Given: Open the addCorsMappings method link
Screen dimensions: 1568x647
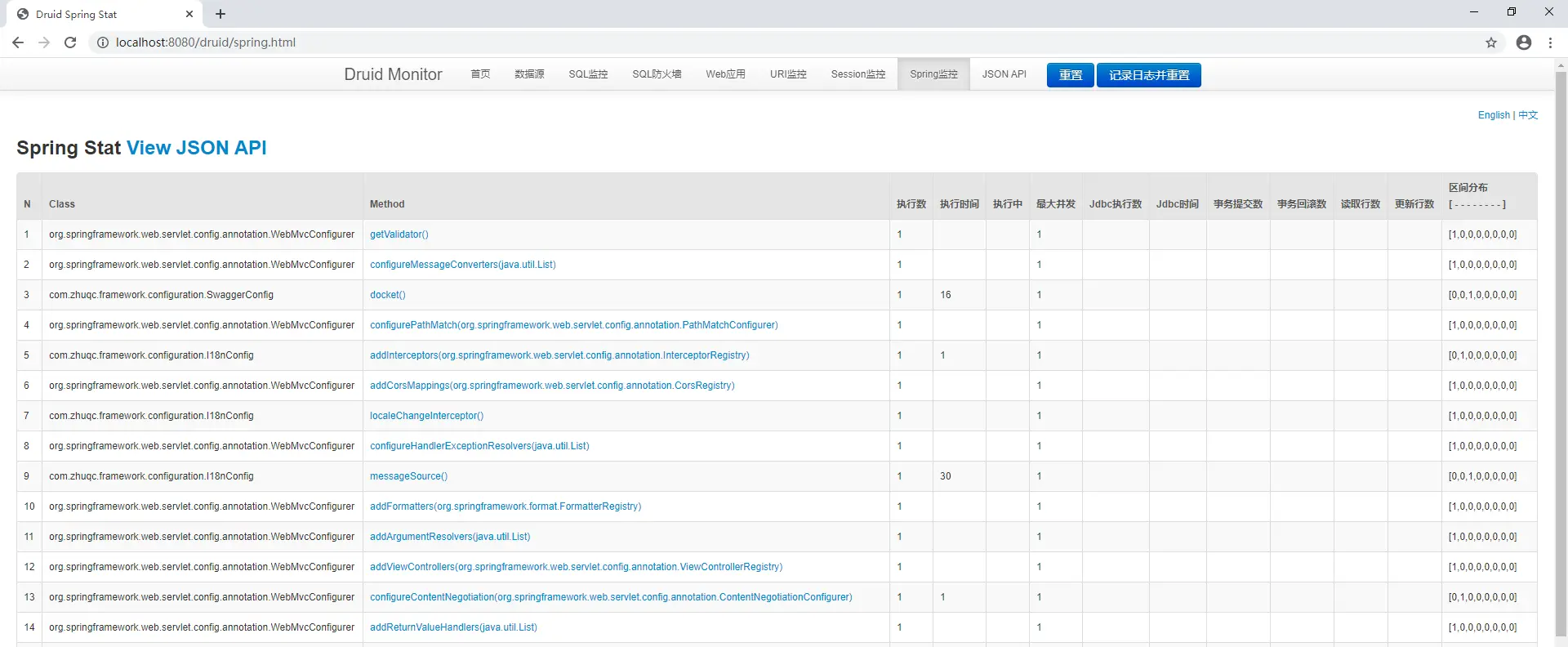Looking at the screenshot, I should tap(552, 386).
